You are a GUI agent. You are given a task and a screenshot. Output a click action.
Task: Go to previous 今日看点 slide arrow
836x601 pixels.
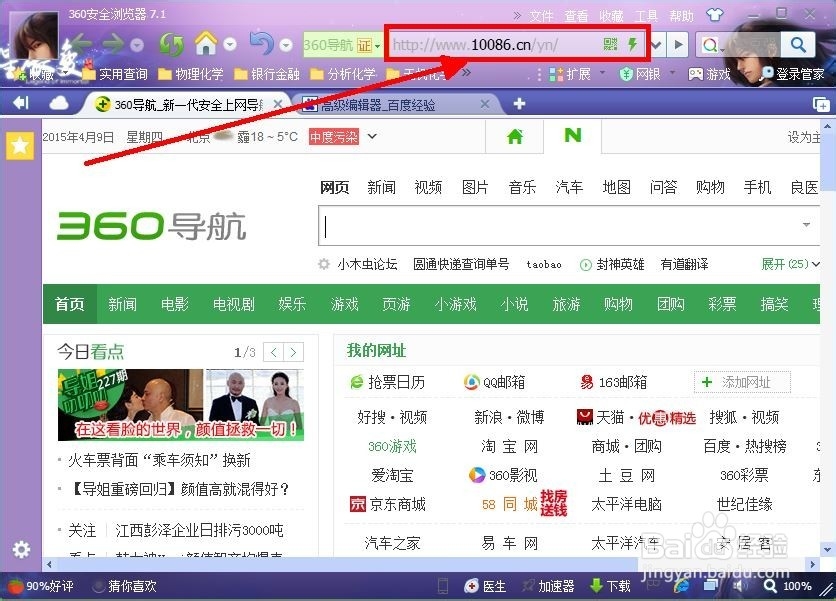274,352
